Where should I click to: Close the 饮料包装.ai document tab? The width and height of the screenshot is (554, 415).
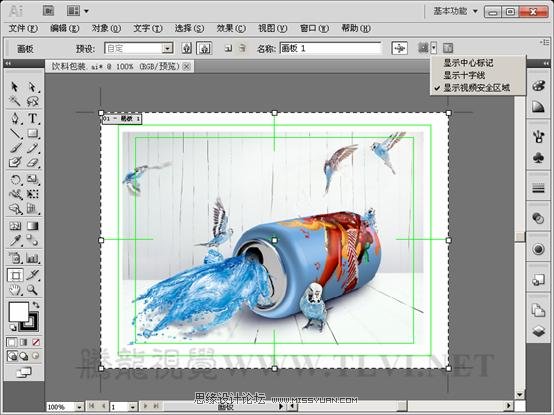click(x=187, y=66)
